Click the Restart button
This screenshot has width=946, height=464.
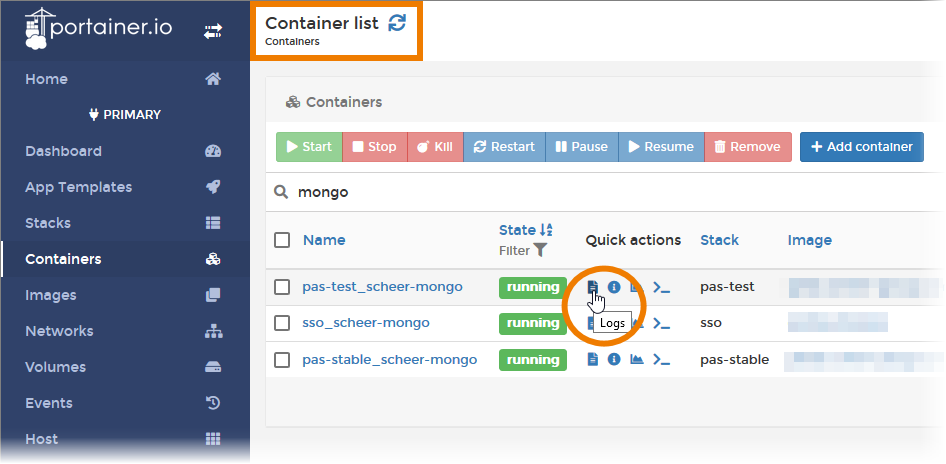pos(504,147)
